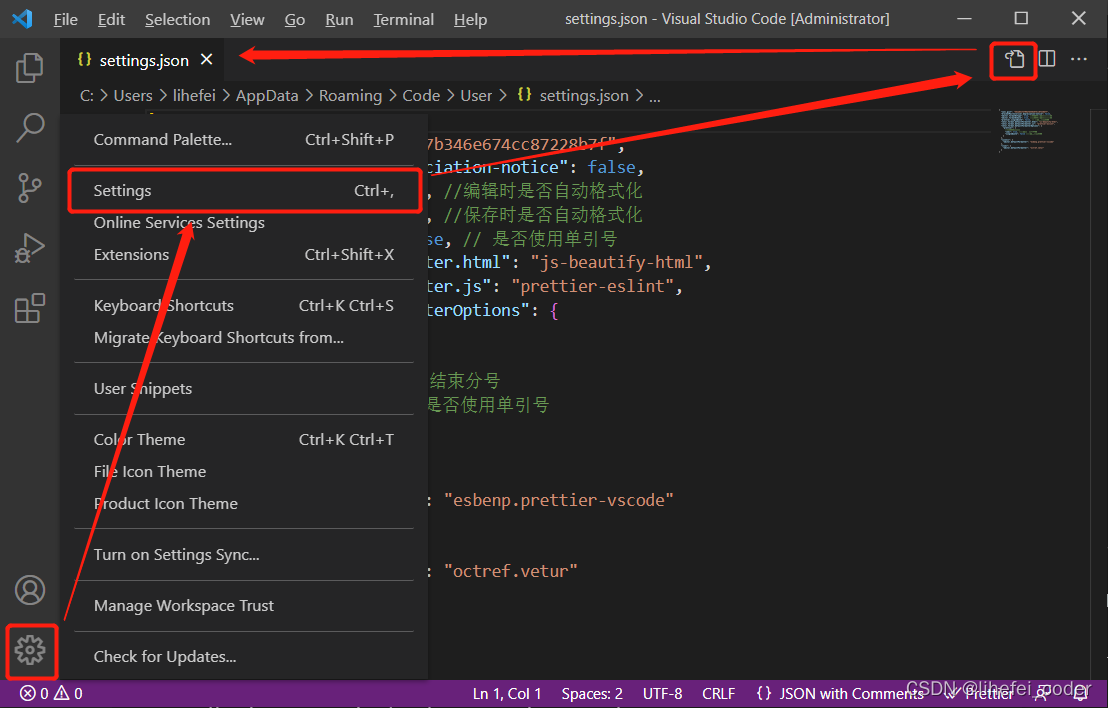Choose Extensions in the gear menu

click(244, 254)
